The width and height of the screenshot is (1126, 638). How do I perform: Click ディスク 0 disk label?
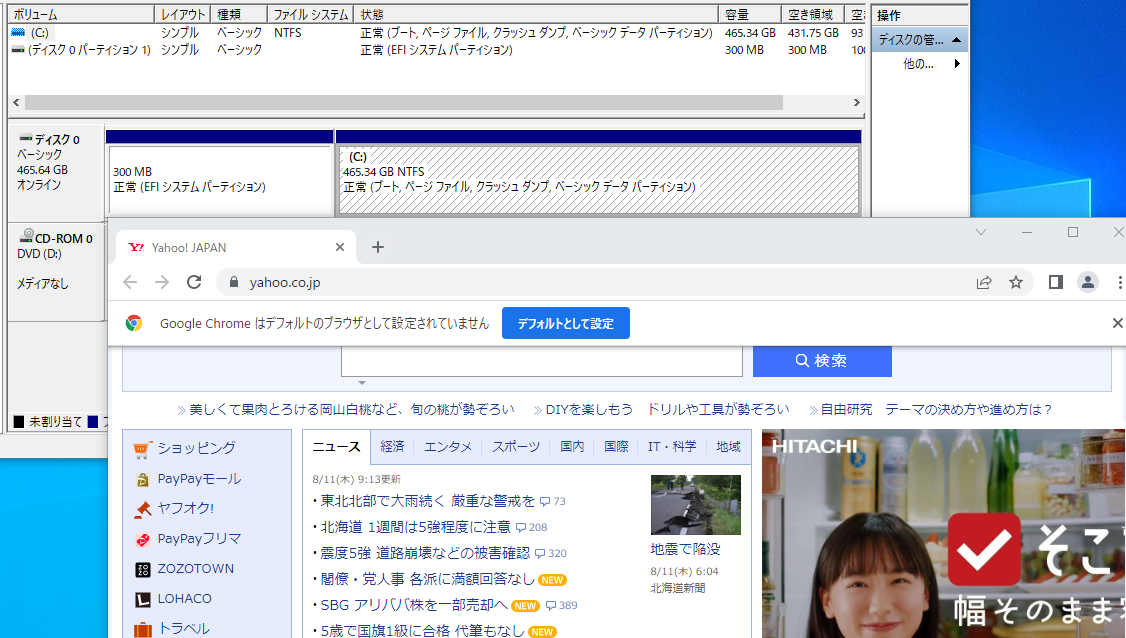point(57,139)
